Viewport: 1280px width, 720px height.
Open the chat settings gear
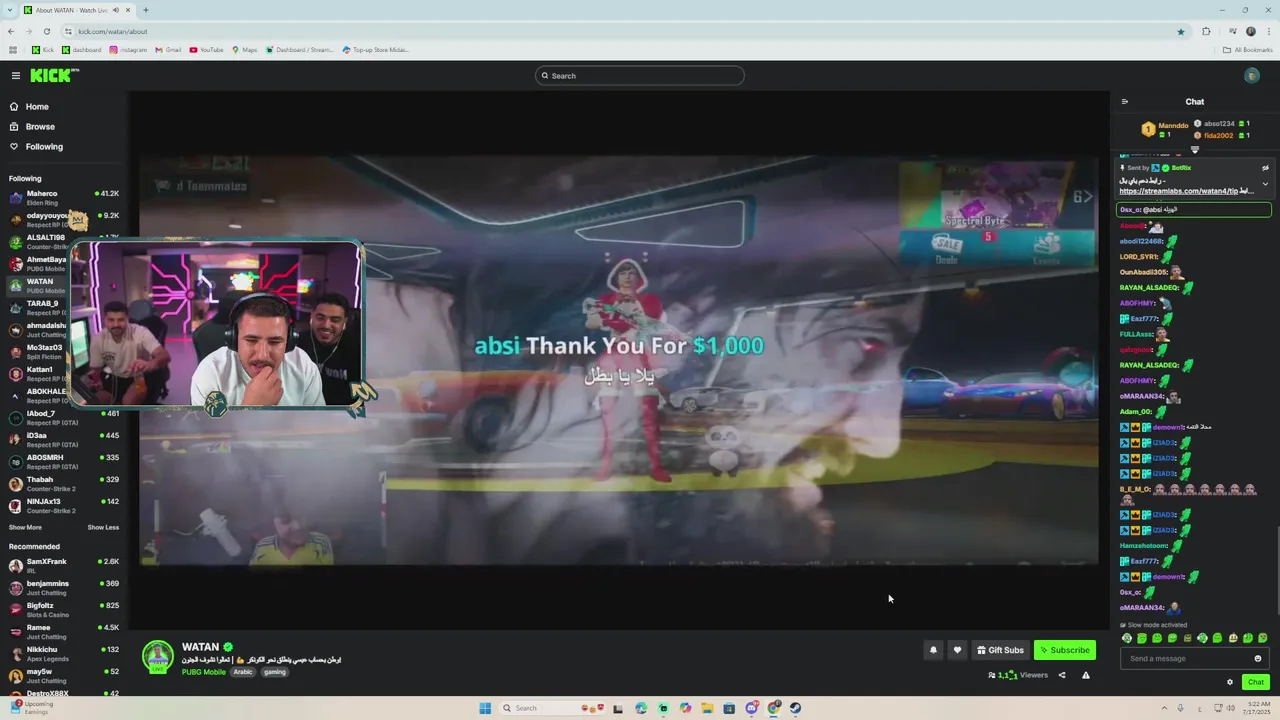pyautogui.click(x=1230, y=682)
